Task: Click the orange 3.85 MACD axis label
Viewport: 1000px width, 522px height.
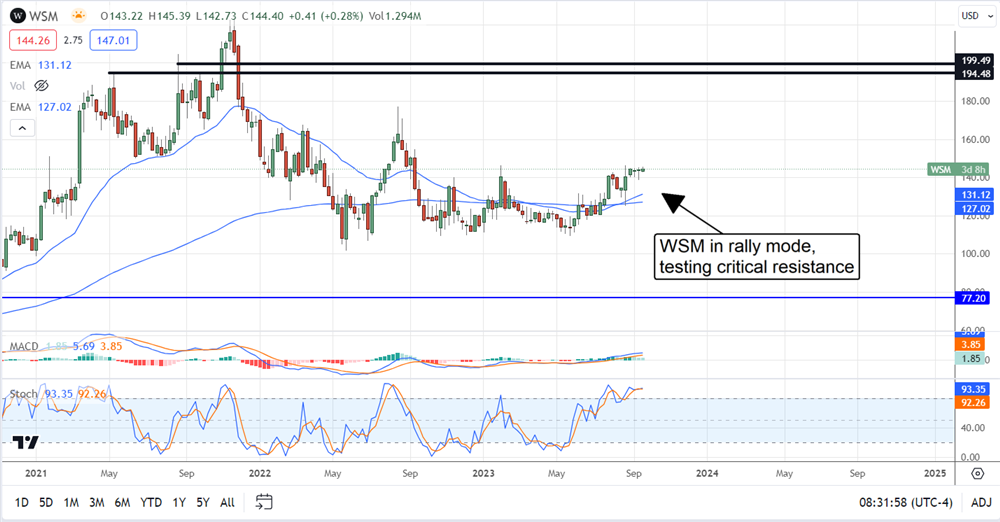Action: pos(971,345)
